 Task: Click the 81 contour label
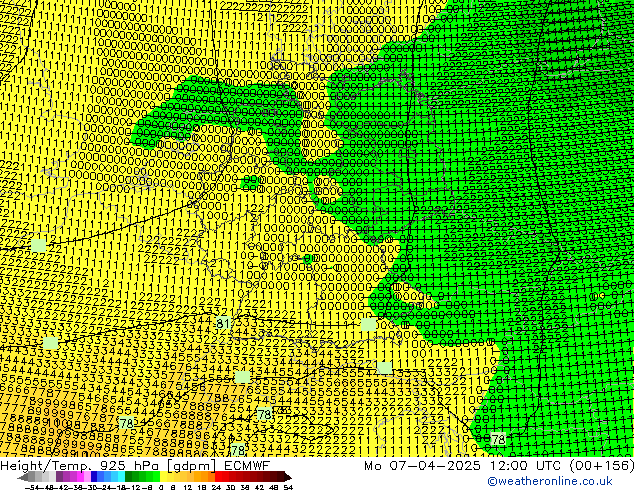coord(223,323)
